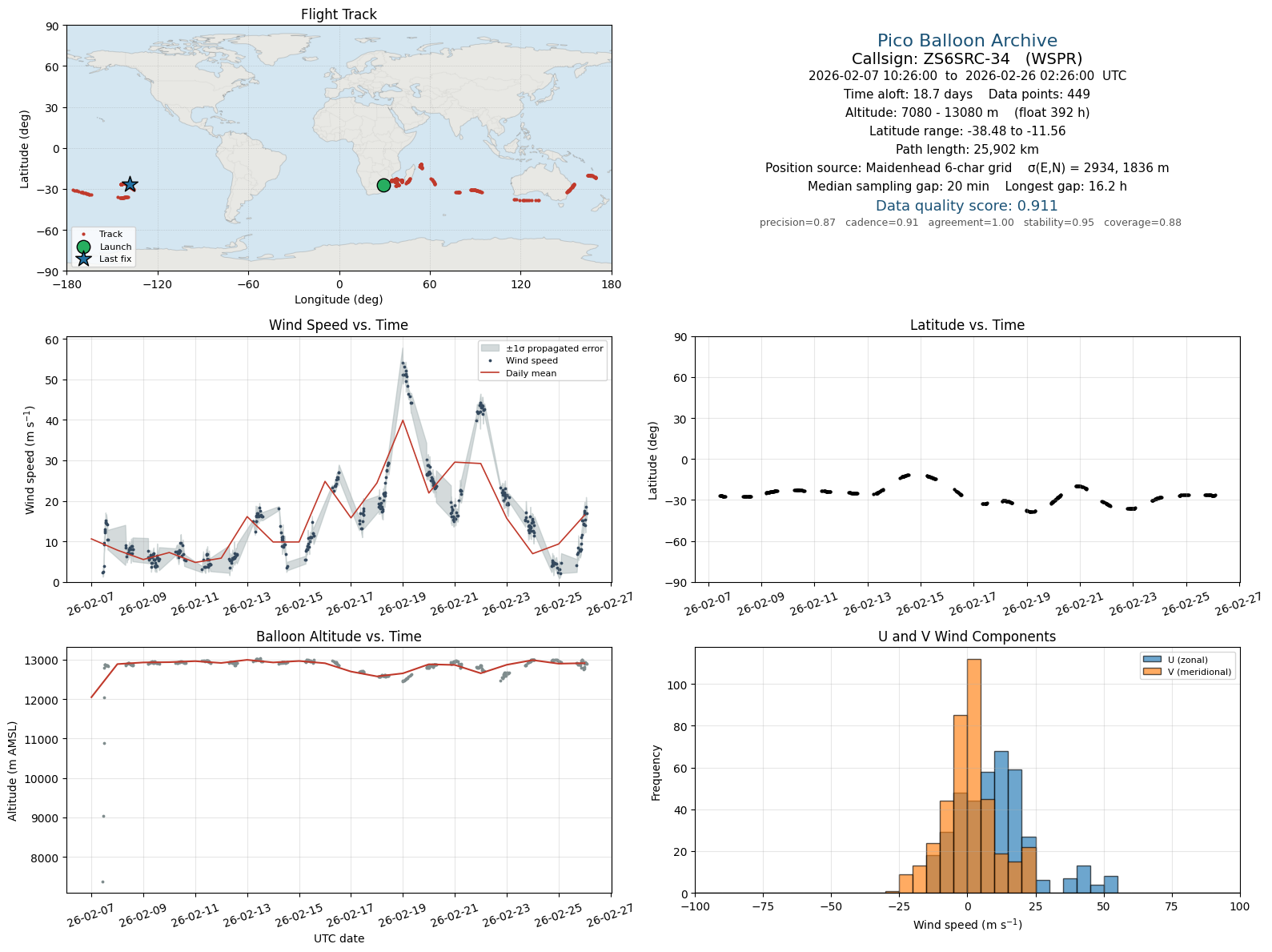Click the Pico Balloon Archive heading
This screenshot has width=1272, height=952.
967,41
